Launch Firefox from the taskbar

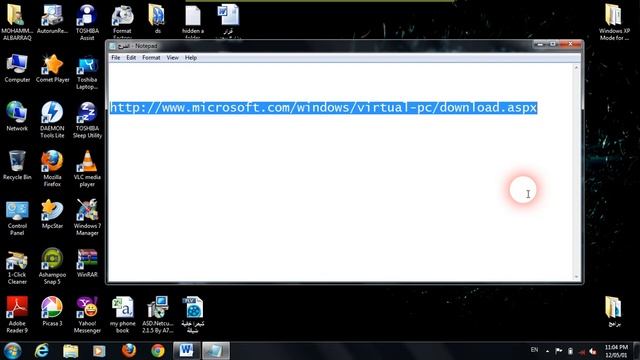click(129, 351)
